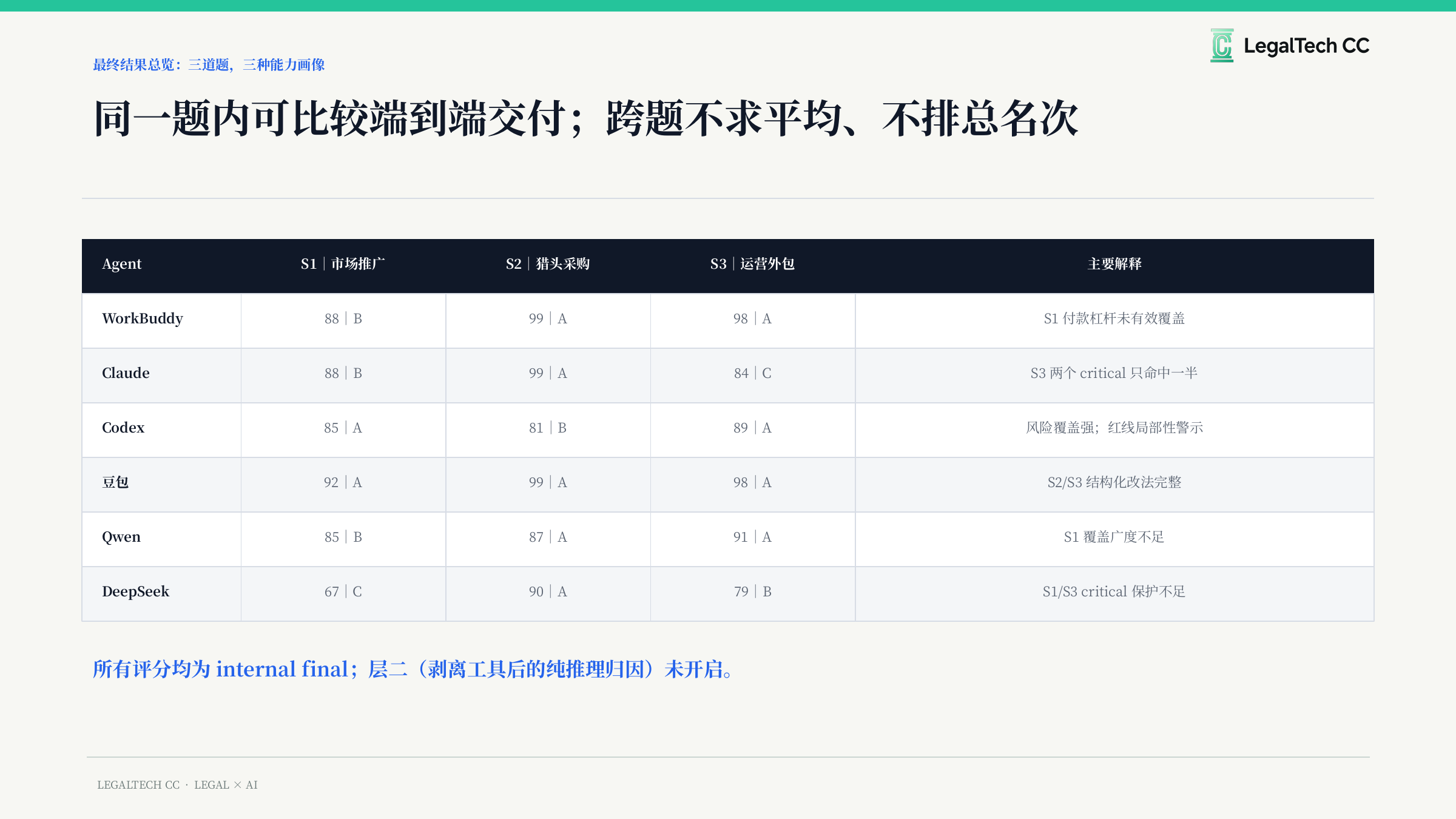Screen dimensions: 1456x819
Task: Click Qwen's S2 score 87 | A
Action: 548,537
